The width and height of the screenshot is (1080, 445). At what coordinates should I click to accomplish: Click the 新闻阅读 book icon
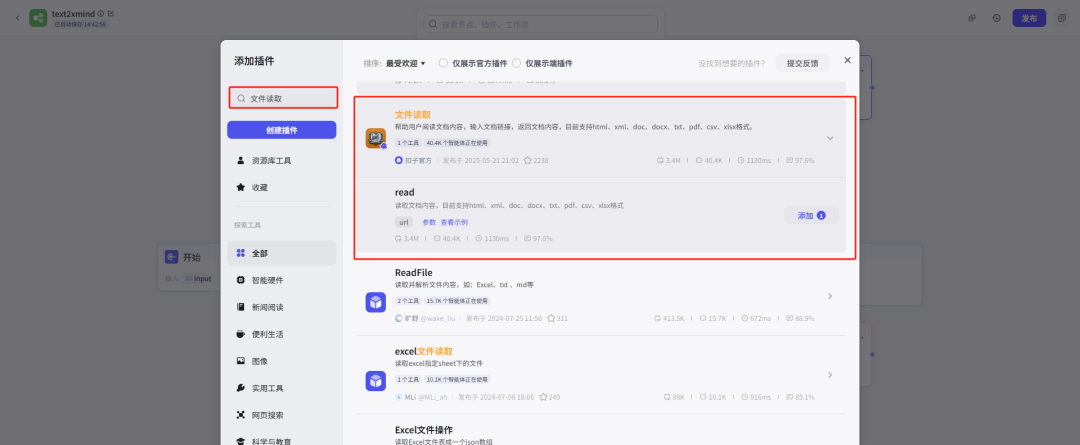[x=240, y=307]
